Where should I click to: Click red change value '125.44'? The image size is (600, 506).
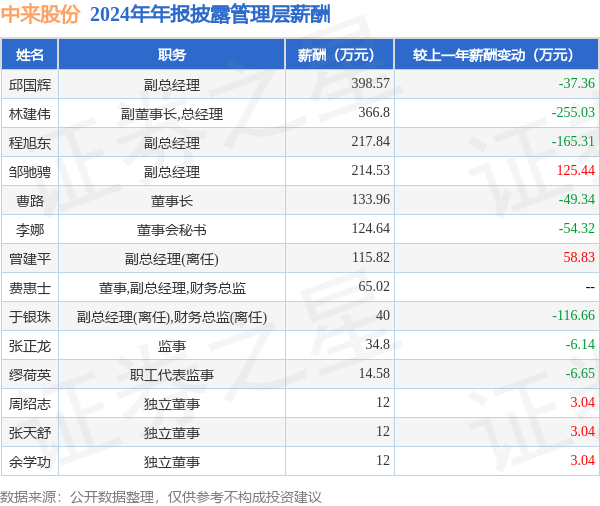576,170
